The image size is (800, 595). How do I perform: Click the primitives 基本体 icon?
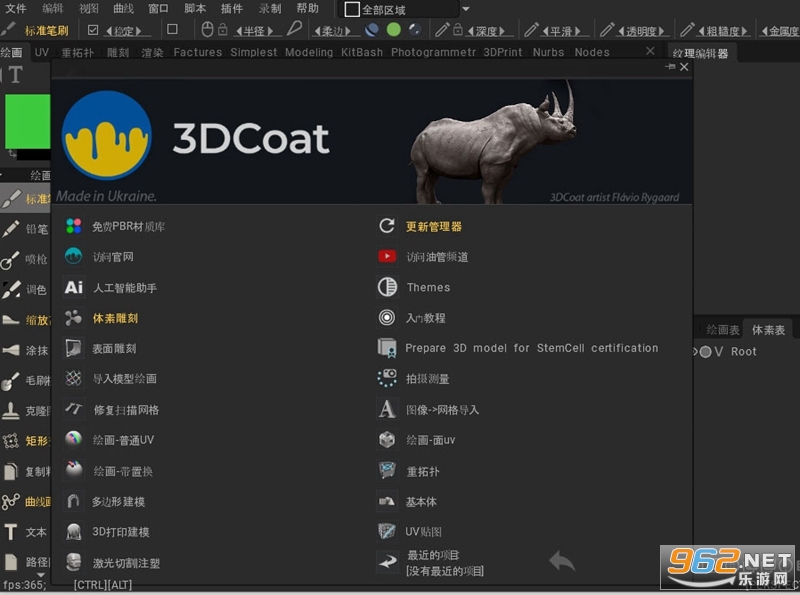(387, 501)
